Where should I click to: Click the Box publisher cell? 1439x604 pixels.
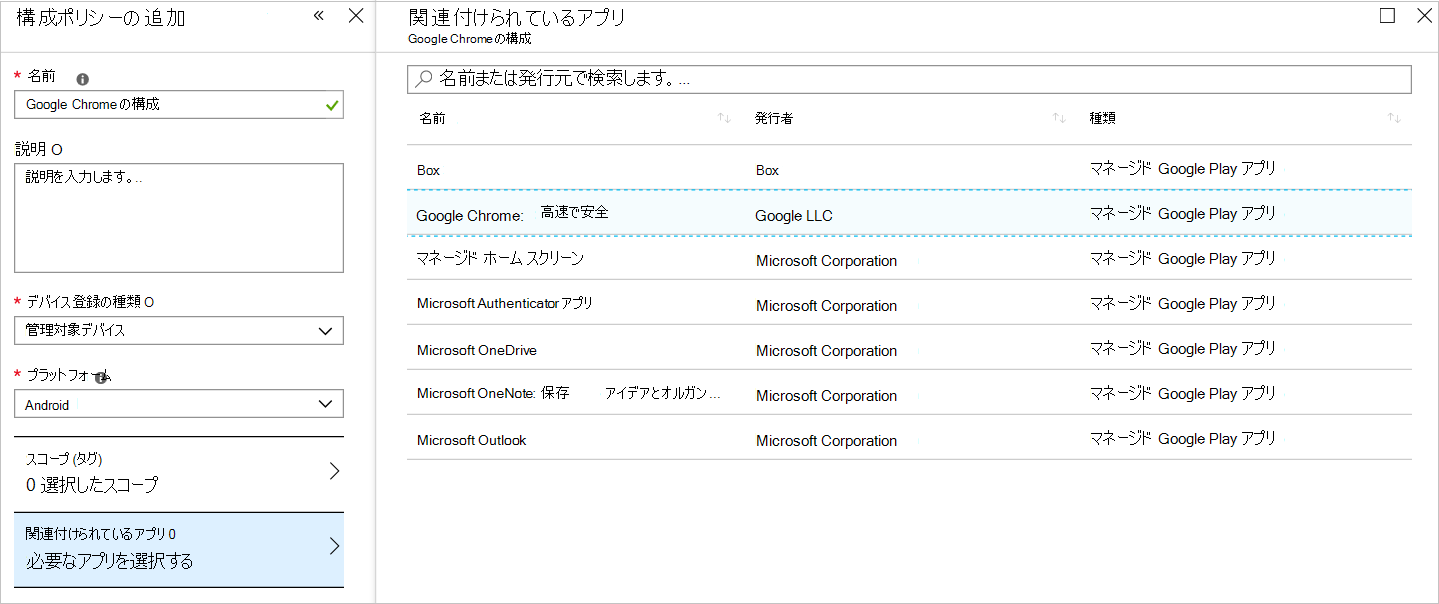pyautogui.click(x=767, y=170)
